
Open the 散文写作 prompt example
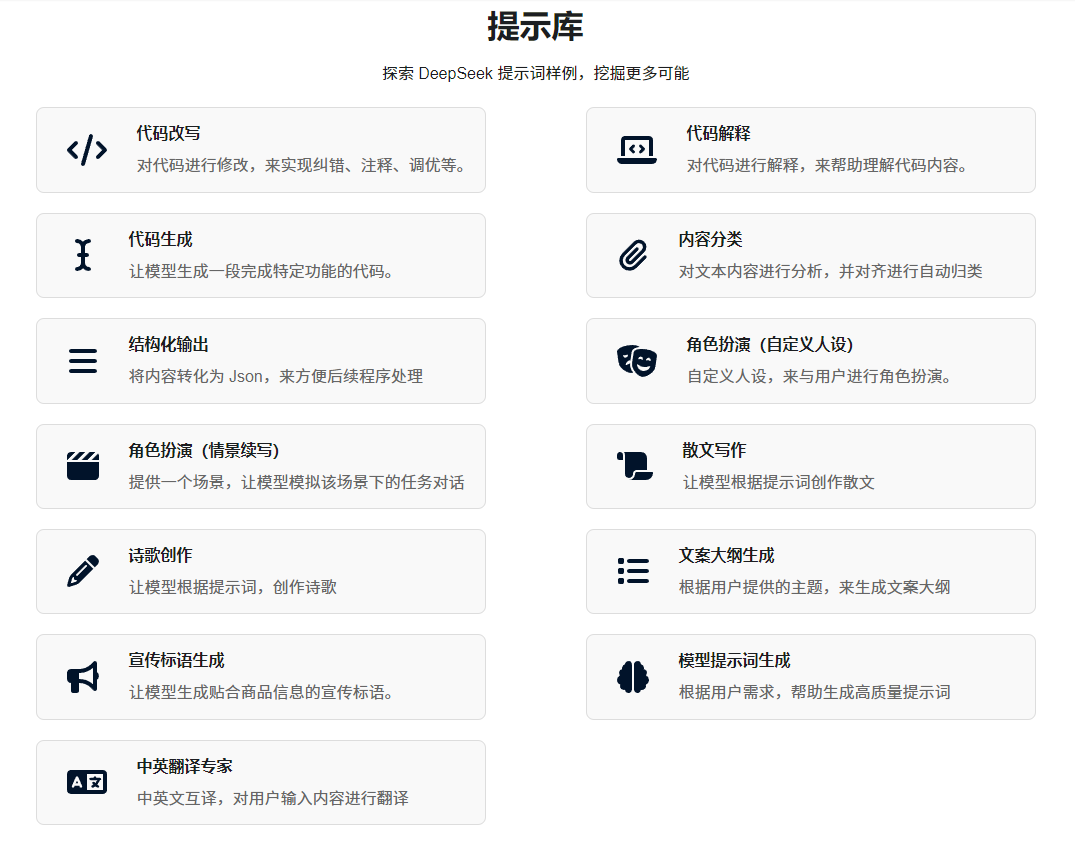(x=810, y=466)
